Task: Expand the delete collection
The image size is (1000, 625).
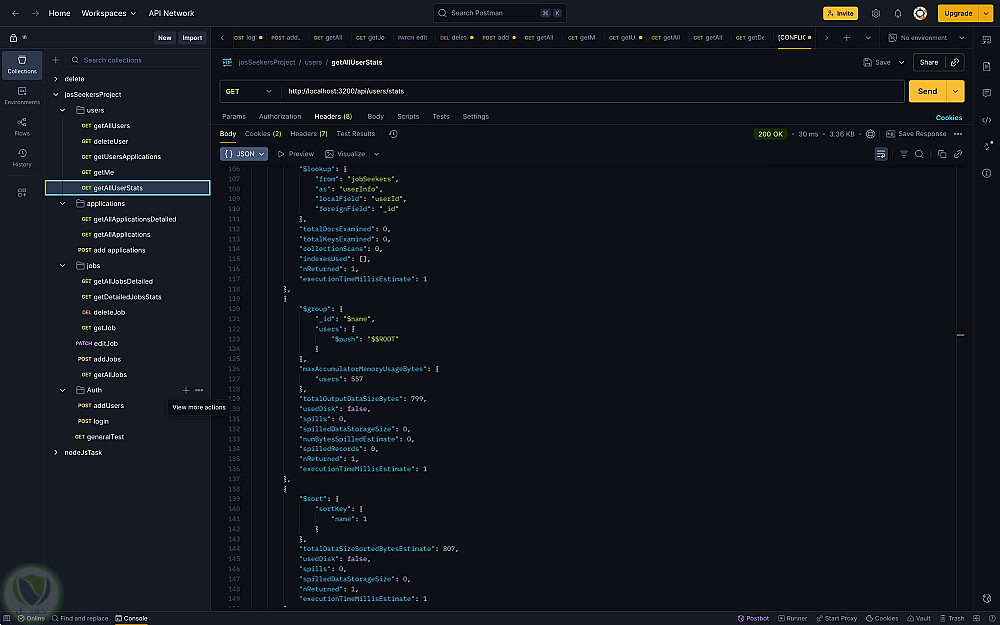Action: pyautogui.click(x=55, y=79)
